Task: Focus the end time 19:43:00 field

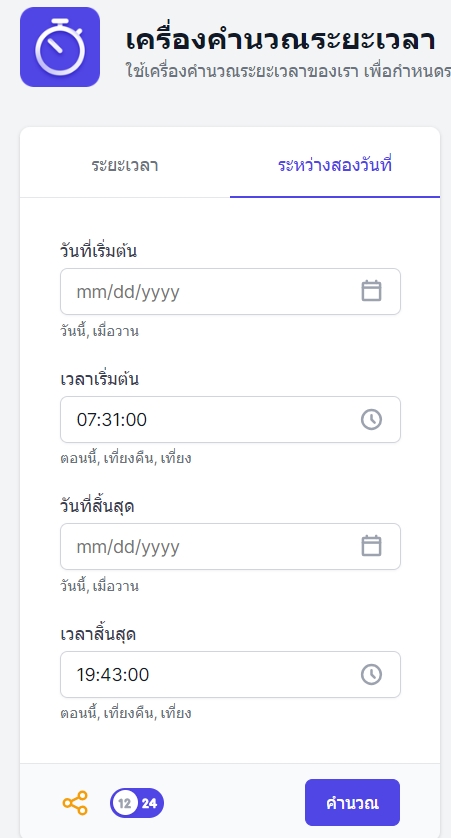Action: (x=230, y=674)
